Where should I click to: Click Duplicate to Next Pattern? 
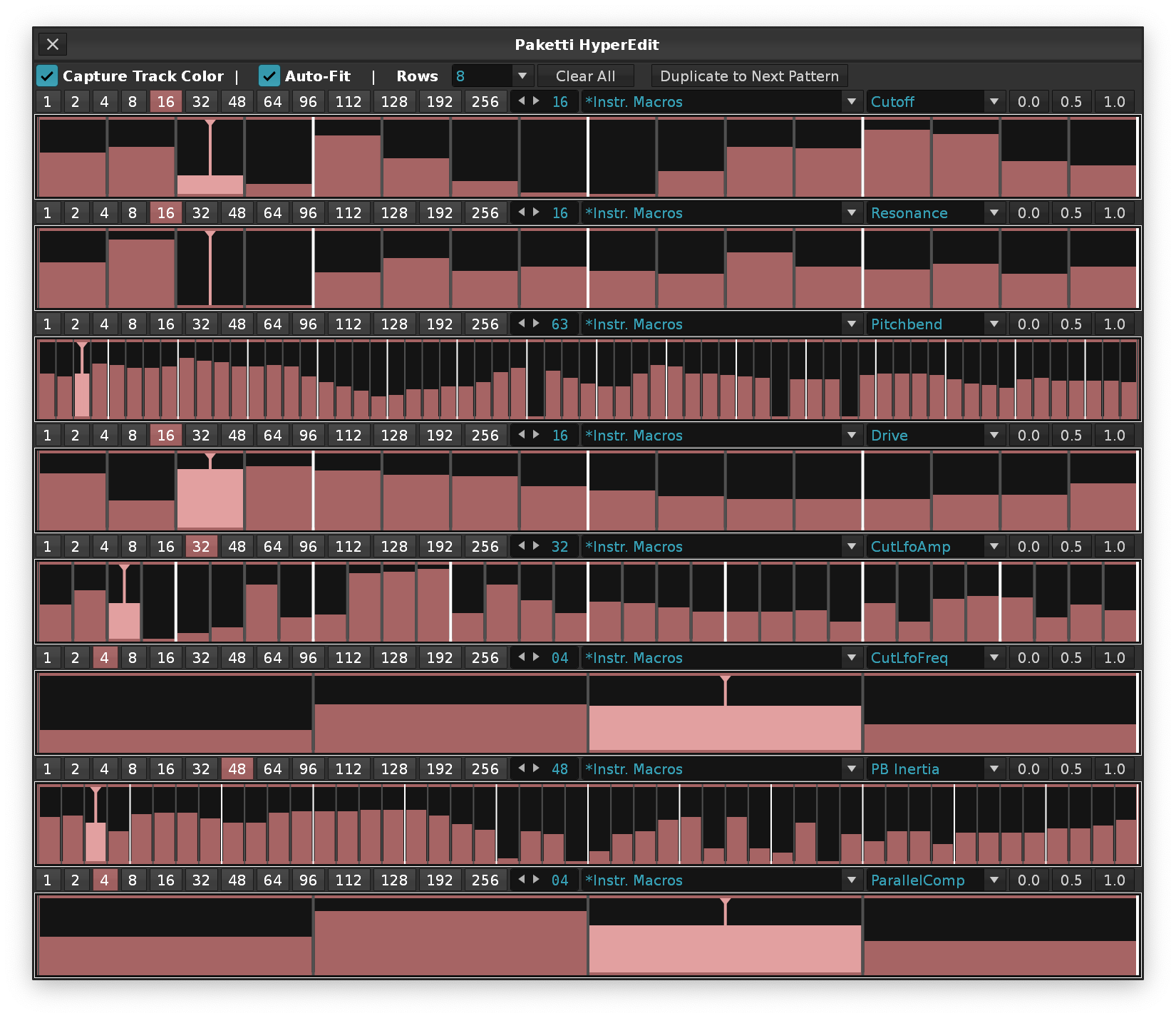pyautogui.click(x=749, y=76)
